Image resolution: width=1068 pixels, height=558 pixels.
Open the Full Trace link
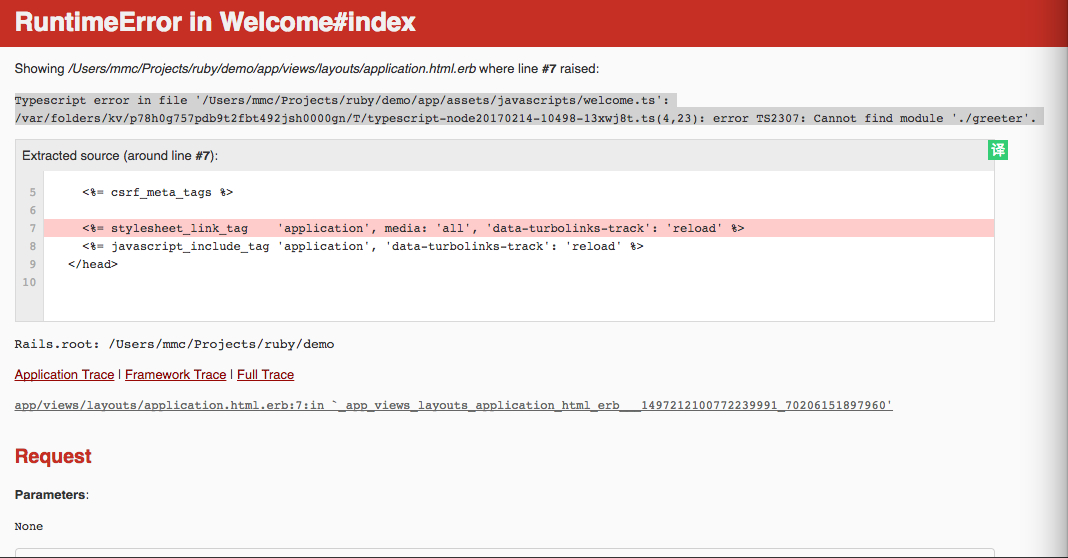[266, 375]
